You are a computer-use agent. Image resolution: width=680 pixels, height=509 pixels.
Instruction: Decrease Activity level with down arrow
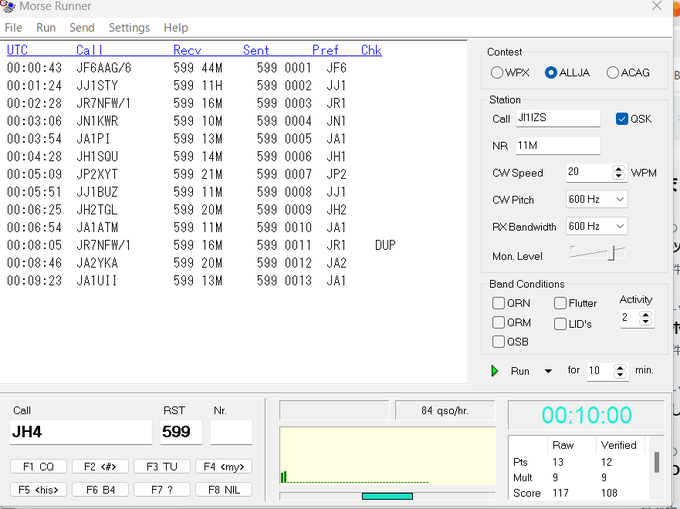[646, 321]
